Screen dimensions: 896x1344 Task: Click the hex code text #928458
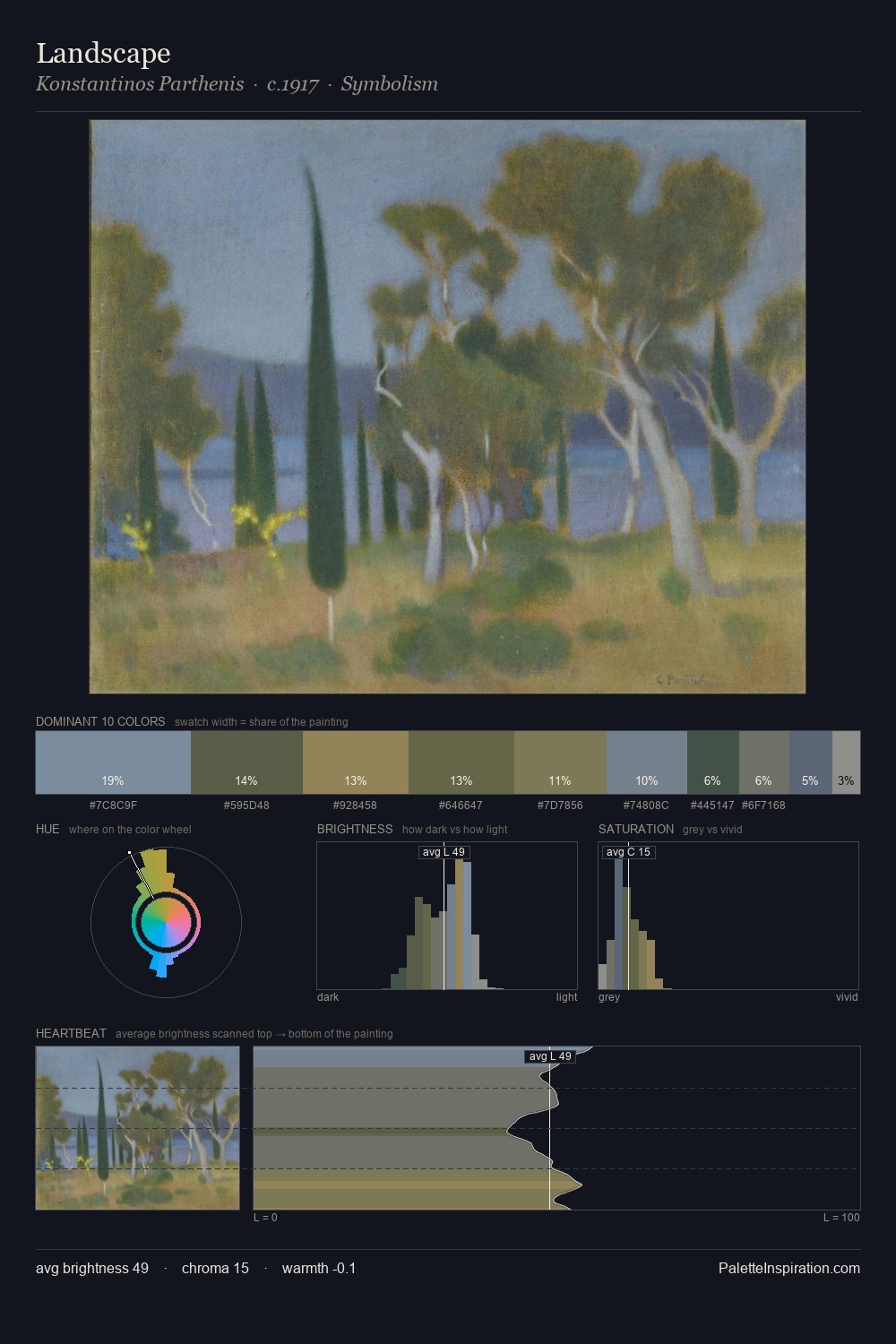[356, 806]
